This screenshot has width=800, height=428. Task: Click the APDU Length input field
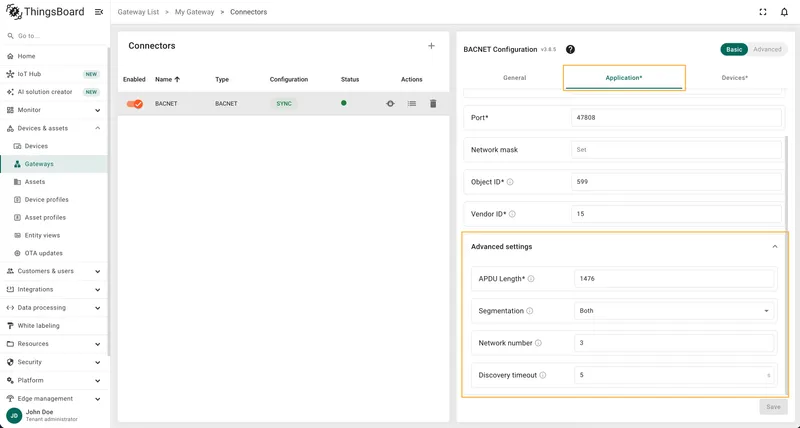coord(673,279)
